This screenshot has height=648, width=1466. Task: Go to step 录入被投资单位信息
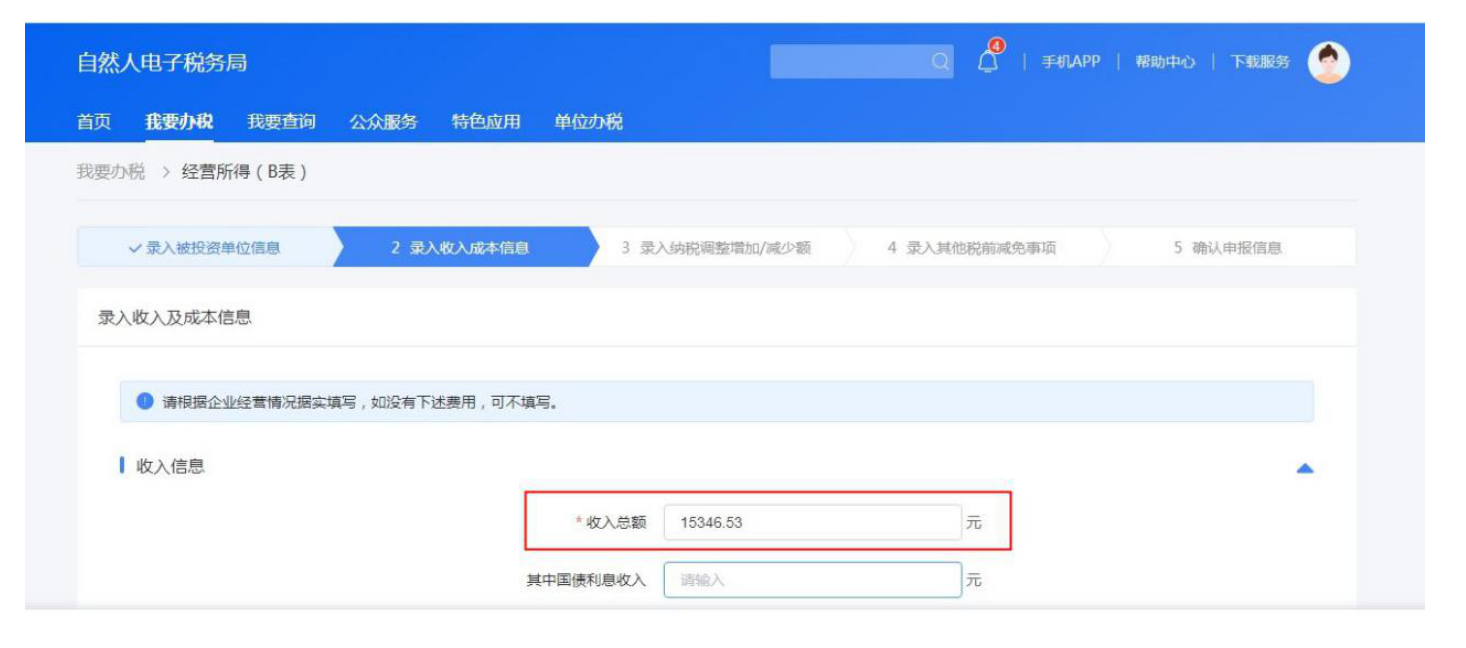[x=204, y=248]
